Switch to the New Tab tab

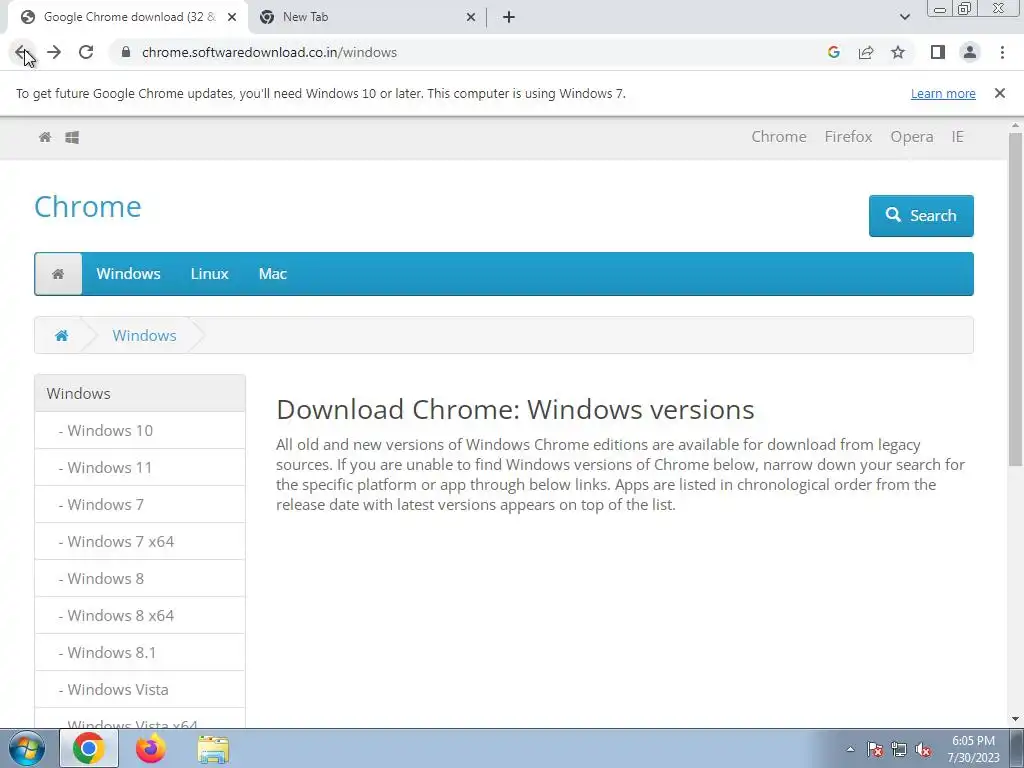[368, 17]
